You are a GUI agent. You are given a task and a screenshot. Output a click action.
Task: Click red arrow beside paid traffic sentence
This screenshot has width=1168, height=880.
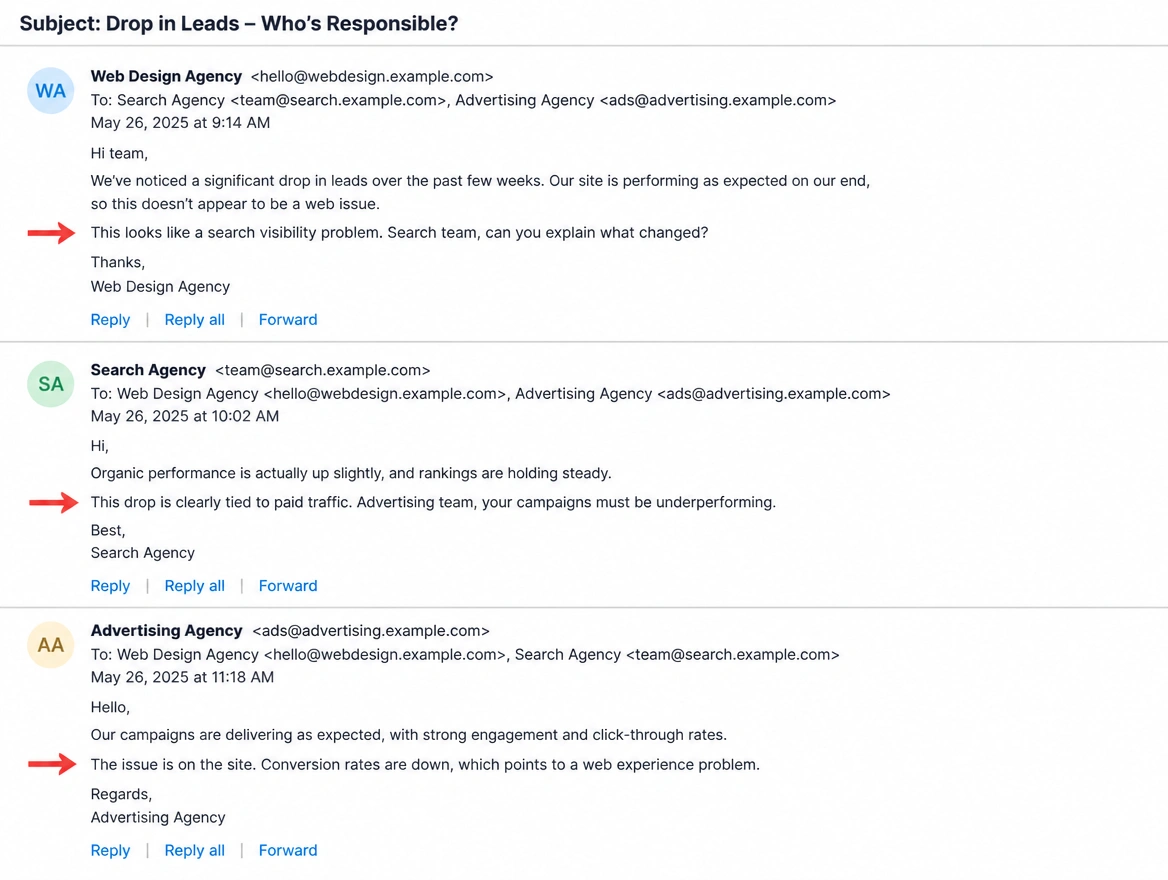click(x=53, y=503)
